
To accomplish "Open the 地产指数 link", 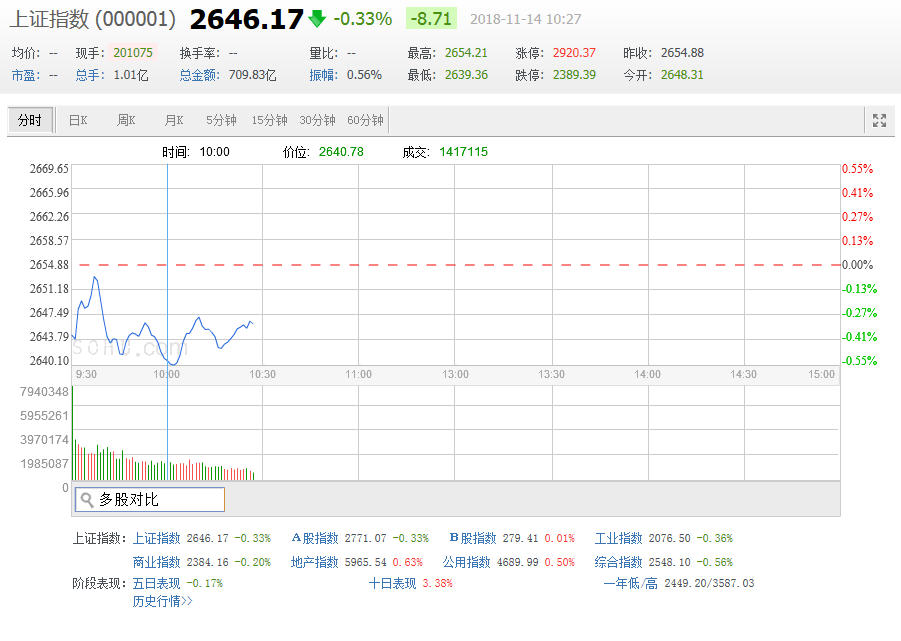I will click(315, 562).
